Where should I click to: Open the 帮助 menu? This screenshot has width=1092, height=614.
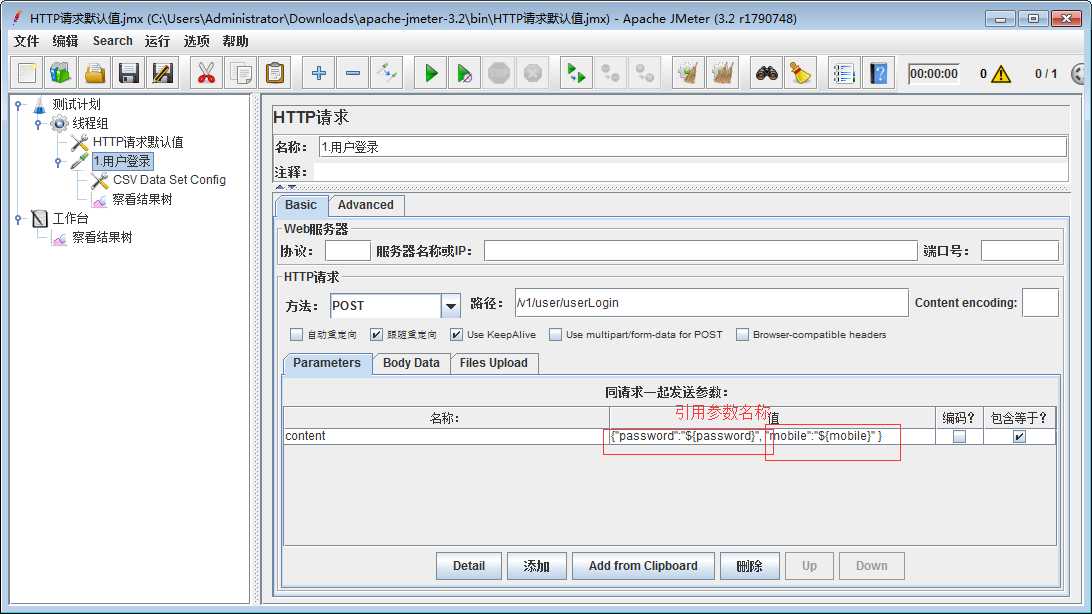click(x=235, y=41)
